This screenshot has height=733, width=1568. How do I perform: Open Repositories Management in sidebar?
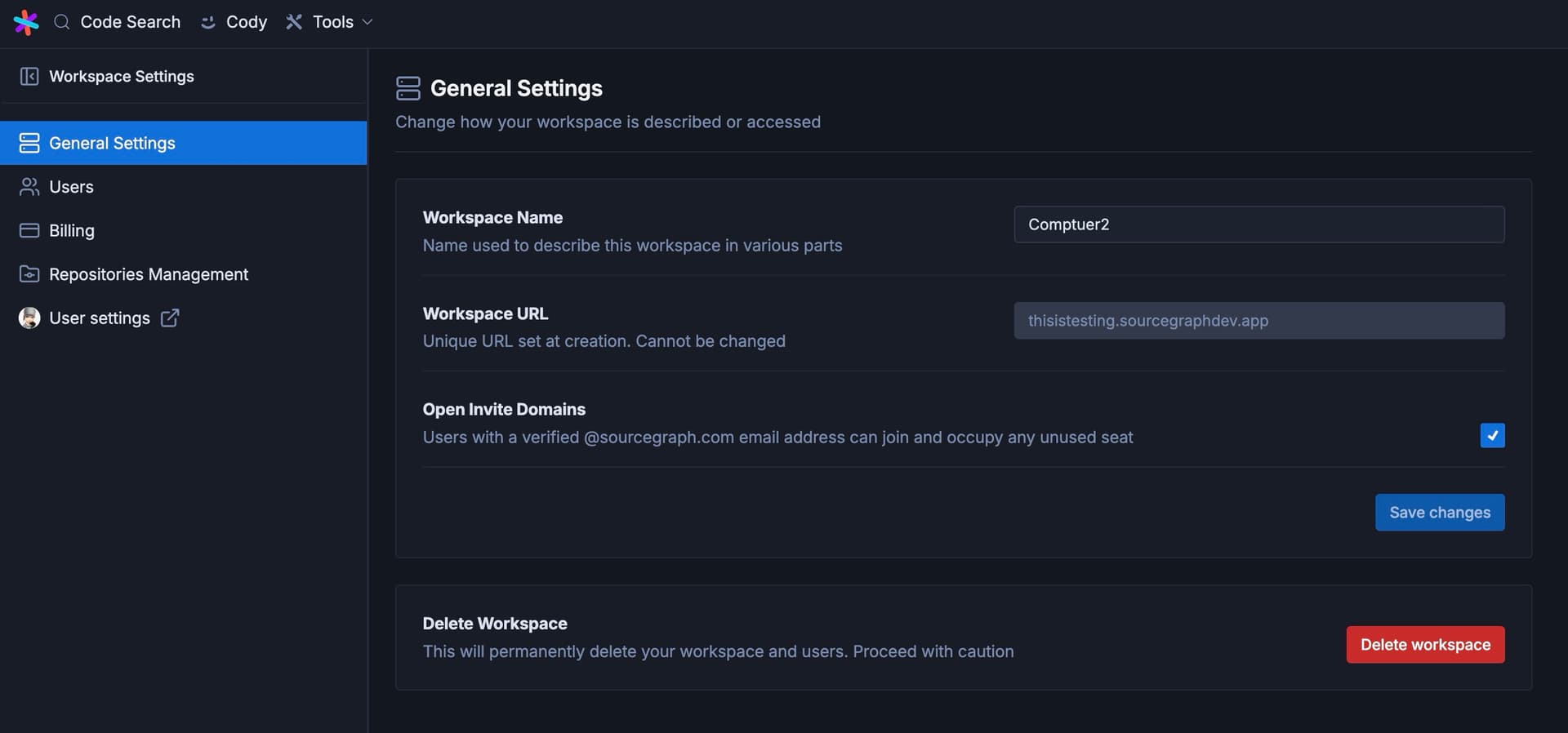184,274
